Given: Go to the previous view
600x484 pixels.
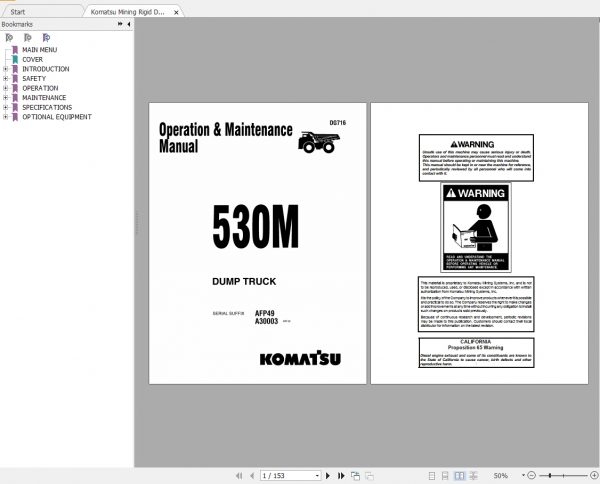Looking at the screenshot, I should pos(355,476).
